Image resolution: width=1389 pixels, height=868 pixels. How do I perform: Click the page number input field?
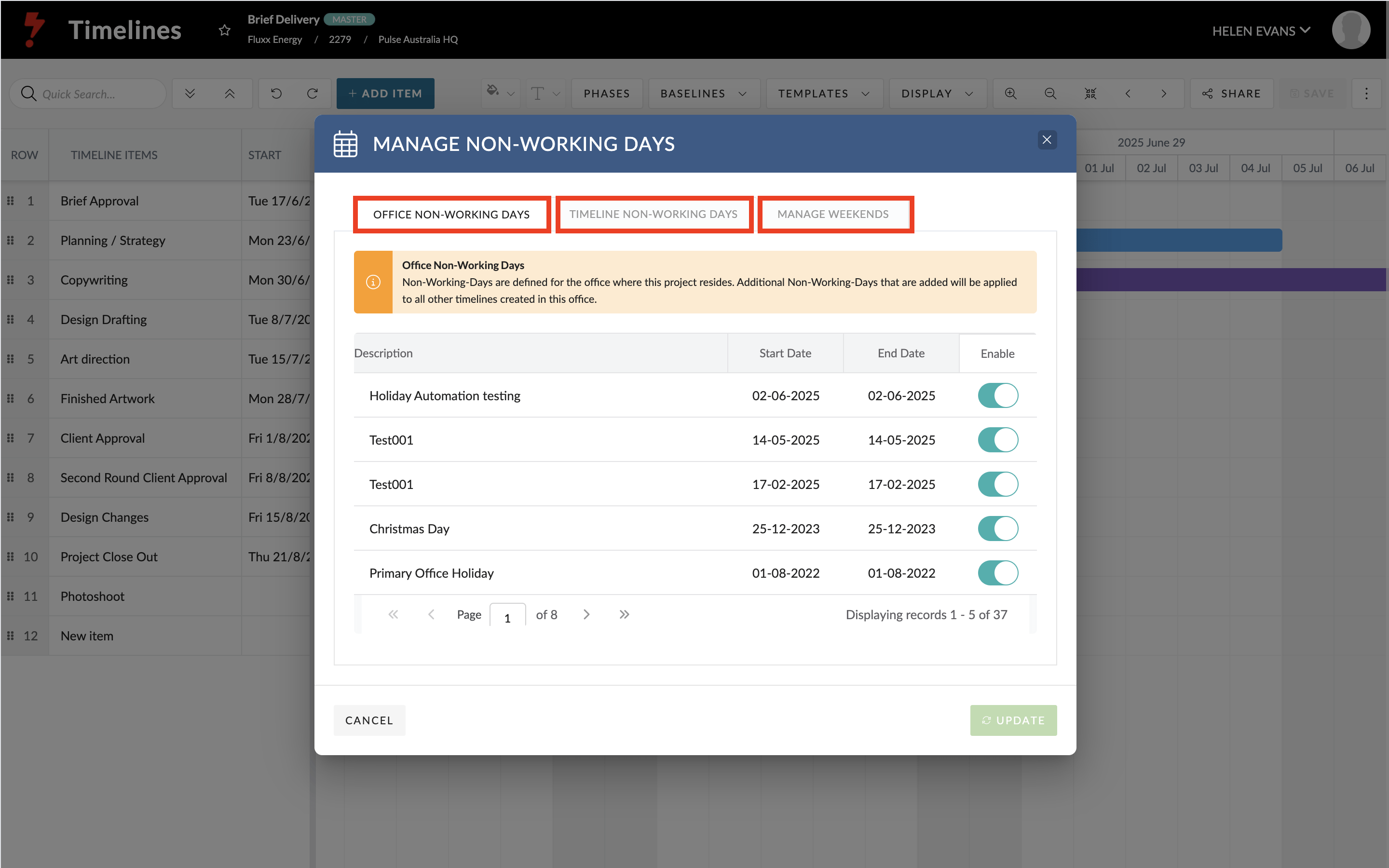507,616
